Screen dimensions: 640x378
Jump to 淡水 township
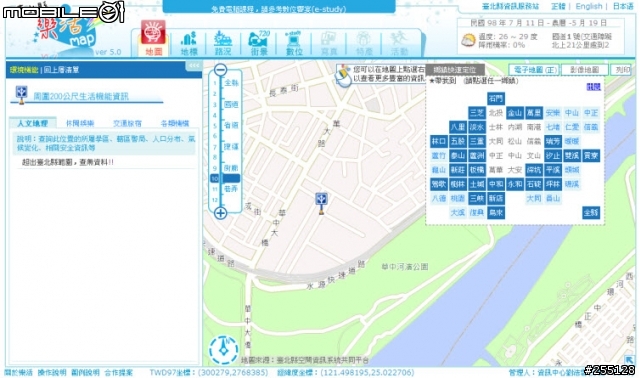[476, 127]
